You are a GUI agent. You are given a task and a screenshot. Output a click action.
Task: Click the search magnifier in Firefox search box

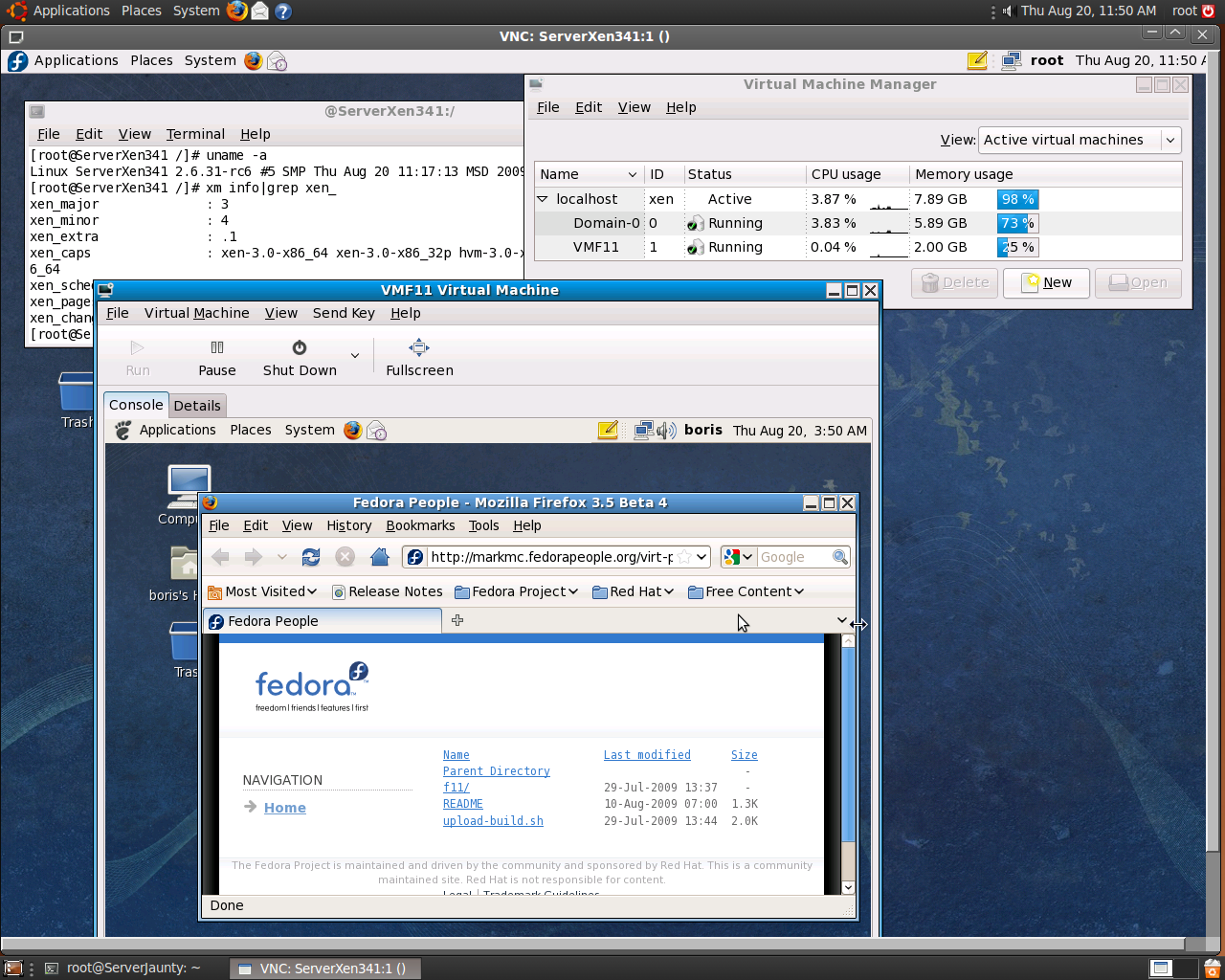point(839,557)
